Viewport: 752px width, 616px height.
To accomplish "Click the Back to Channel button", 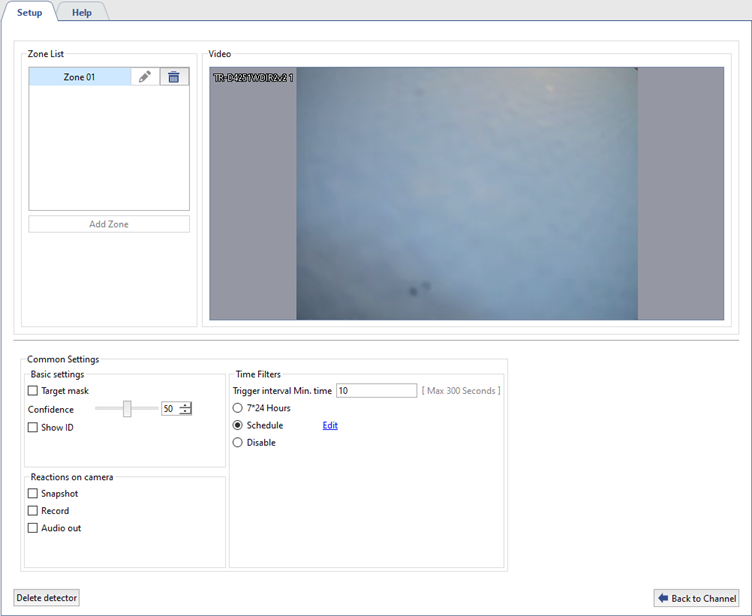I will [696, 598].
